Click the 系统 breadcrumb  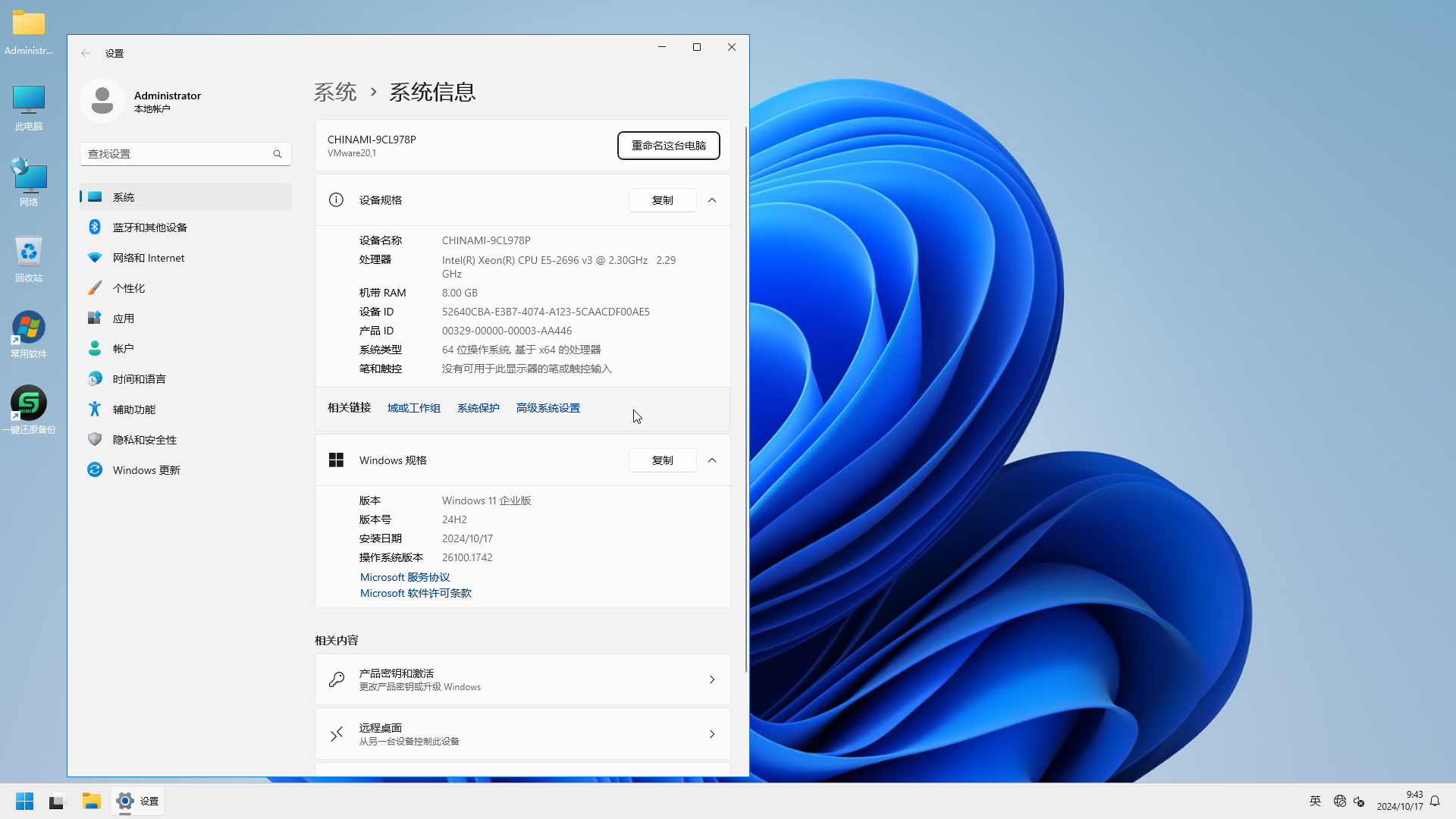335,92
